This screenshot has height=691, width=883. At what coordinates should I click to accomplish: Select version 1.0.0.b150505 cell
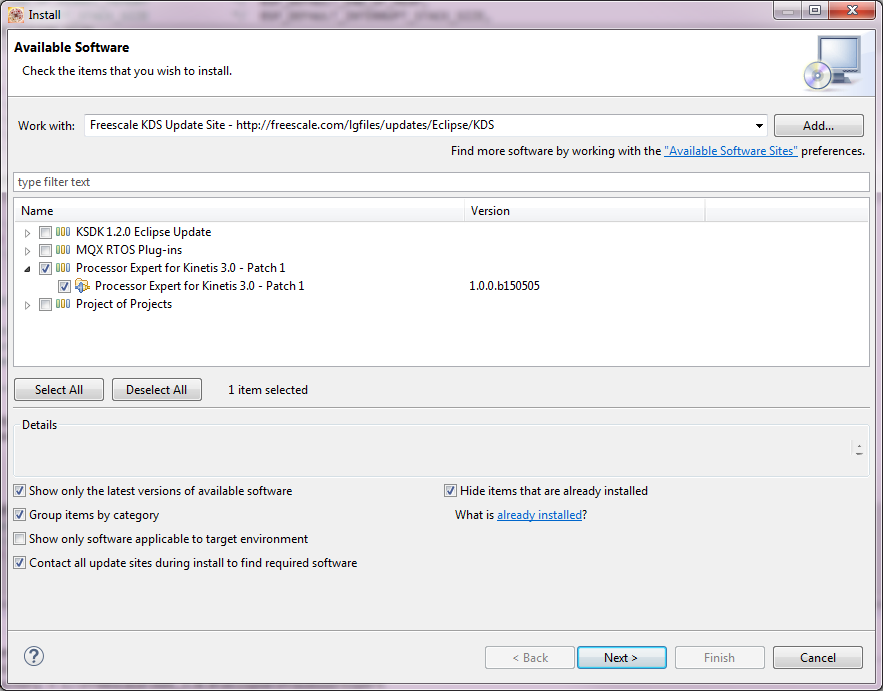pos(504,286)
